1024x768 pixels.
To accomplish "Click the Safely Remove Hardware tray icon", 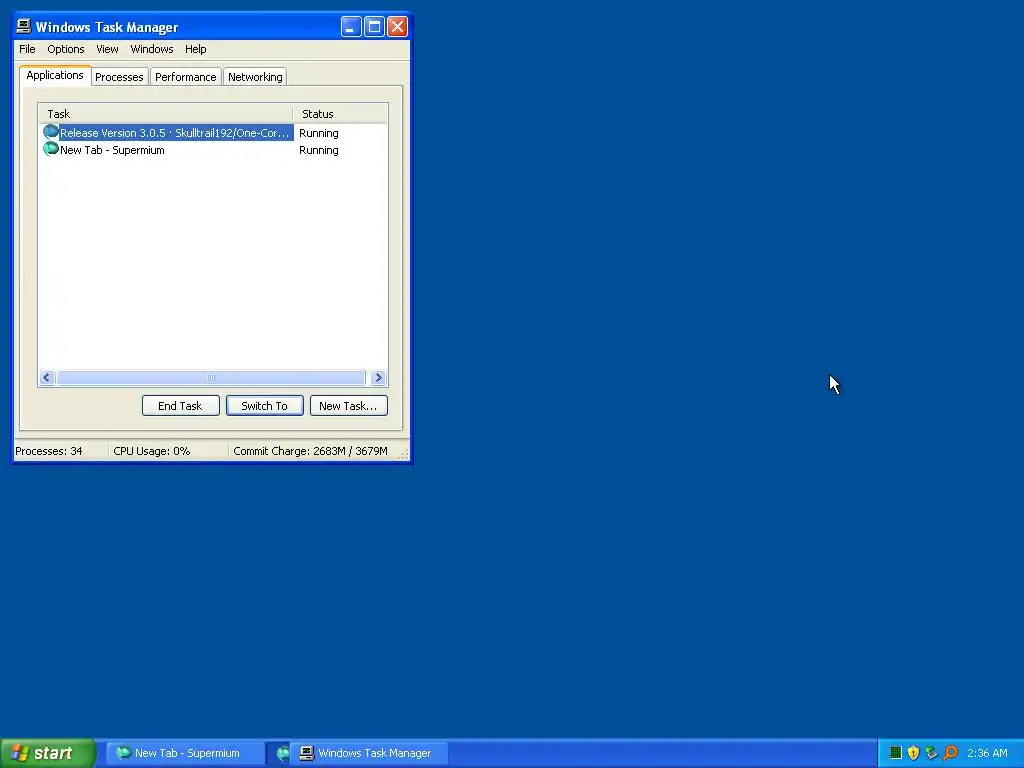I will click(931, 753).
